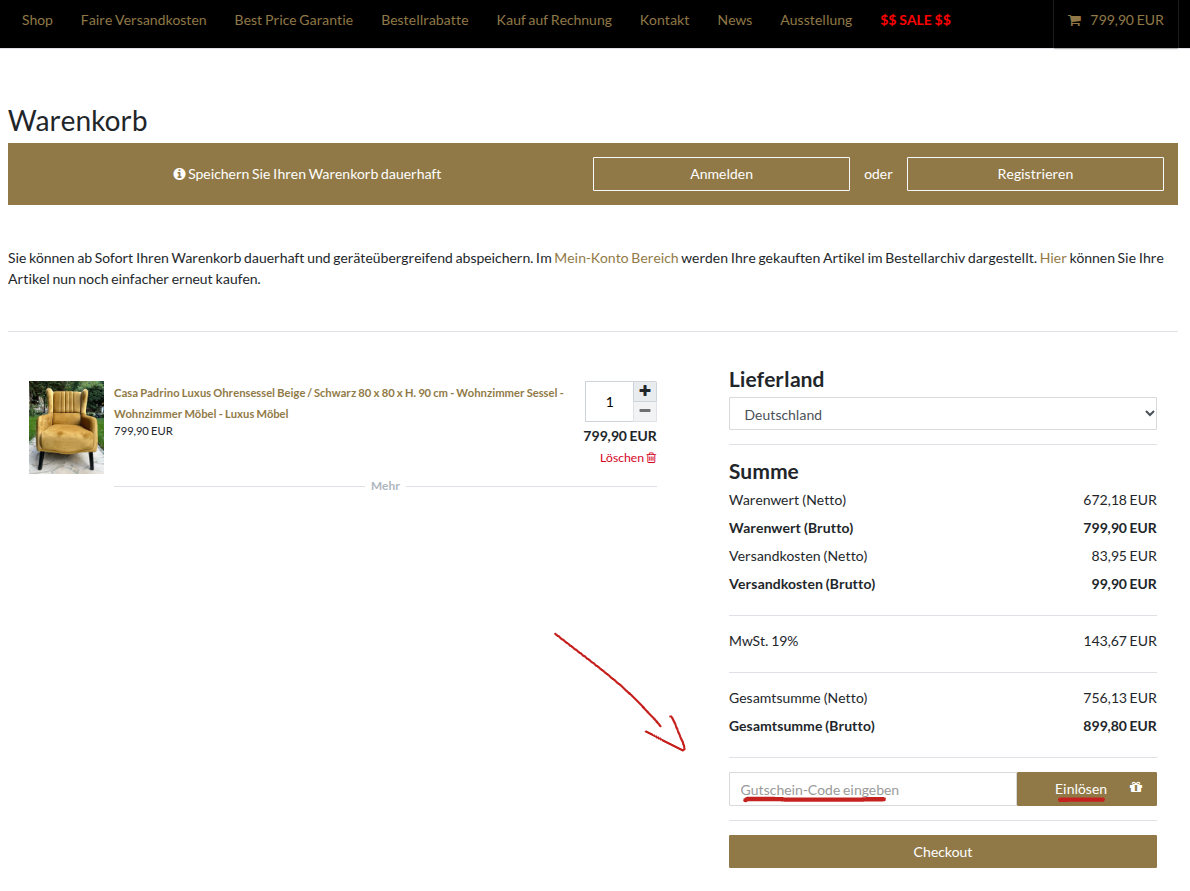Decrease quantity with the minus button
1190x891 pixels.
tap(645, 411)
